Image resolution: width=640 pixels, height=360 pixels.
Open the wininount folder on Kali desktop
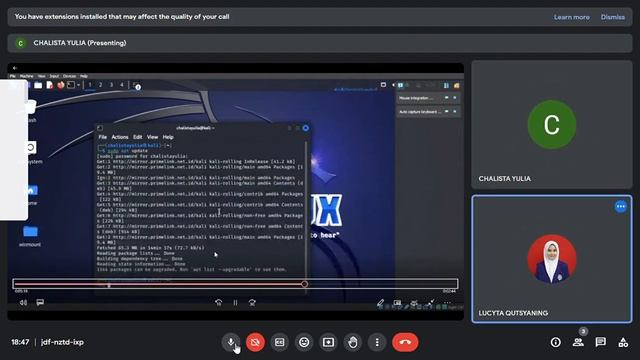[x=30, y=236]
